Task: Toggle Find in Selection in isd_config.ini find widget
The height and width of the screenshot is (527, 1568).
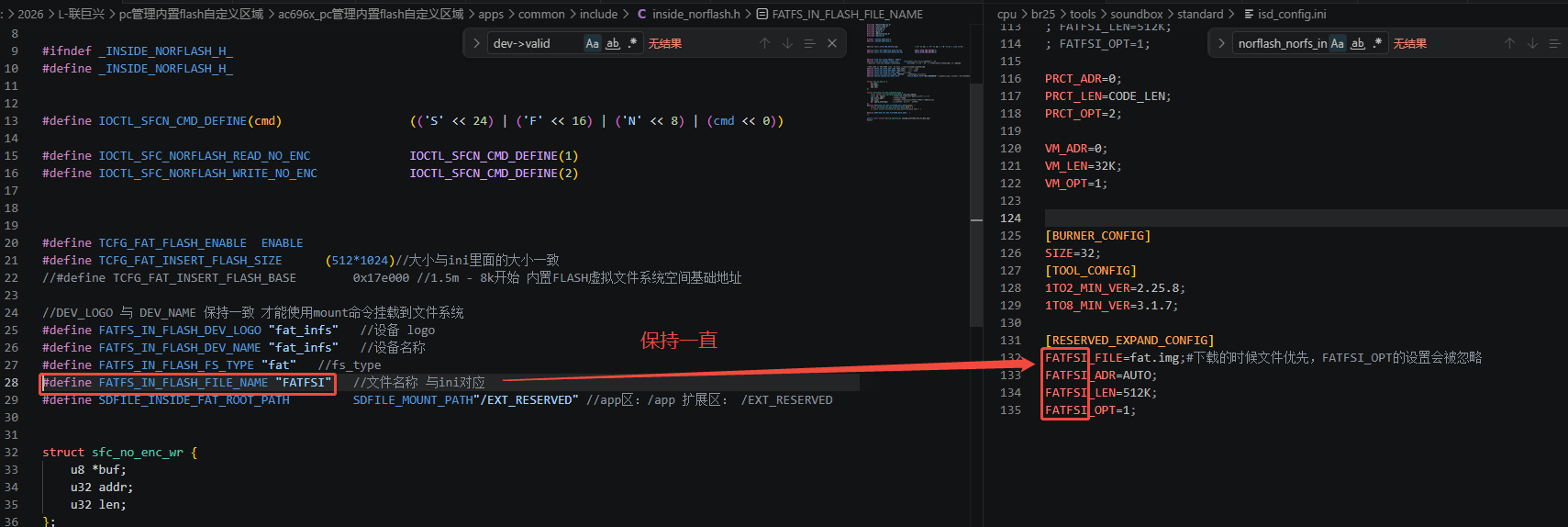Action: pos(1554,43)
